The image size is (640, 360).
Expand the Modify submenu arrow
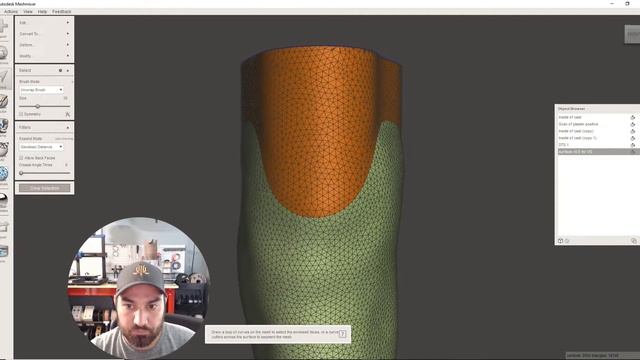[x=68, y=56]
